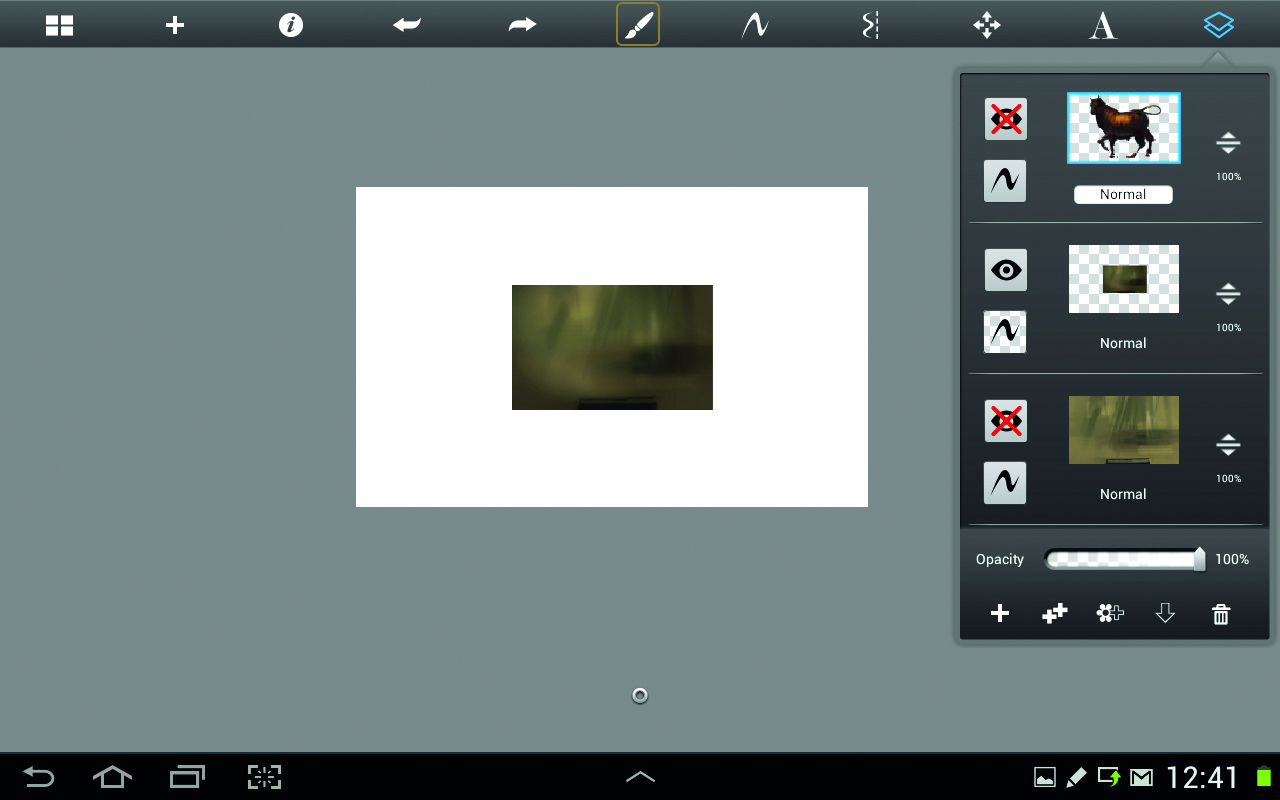The width and height of the screenshot is (1280, 800).
Task: Merge the selected layer down
Action: coord(1165,614)
